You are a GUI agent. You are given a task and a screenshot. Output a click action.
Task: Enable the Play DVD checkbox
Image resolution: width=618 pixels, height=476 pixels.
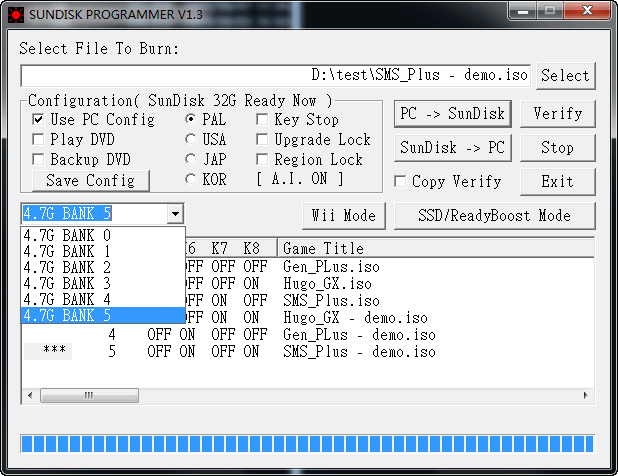(x=38, y=139)
